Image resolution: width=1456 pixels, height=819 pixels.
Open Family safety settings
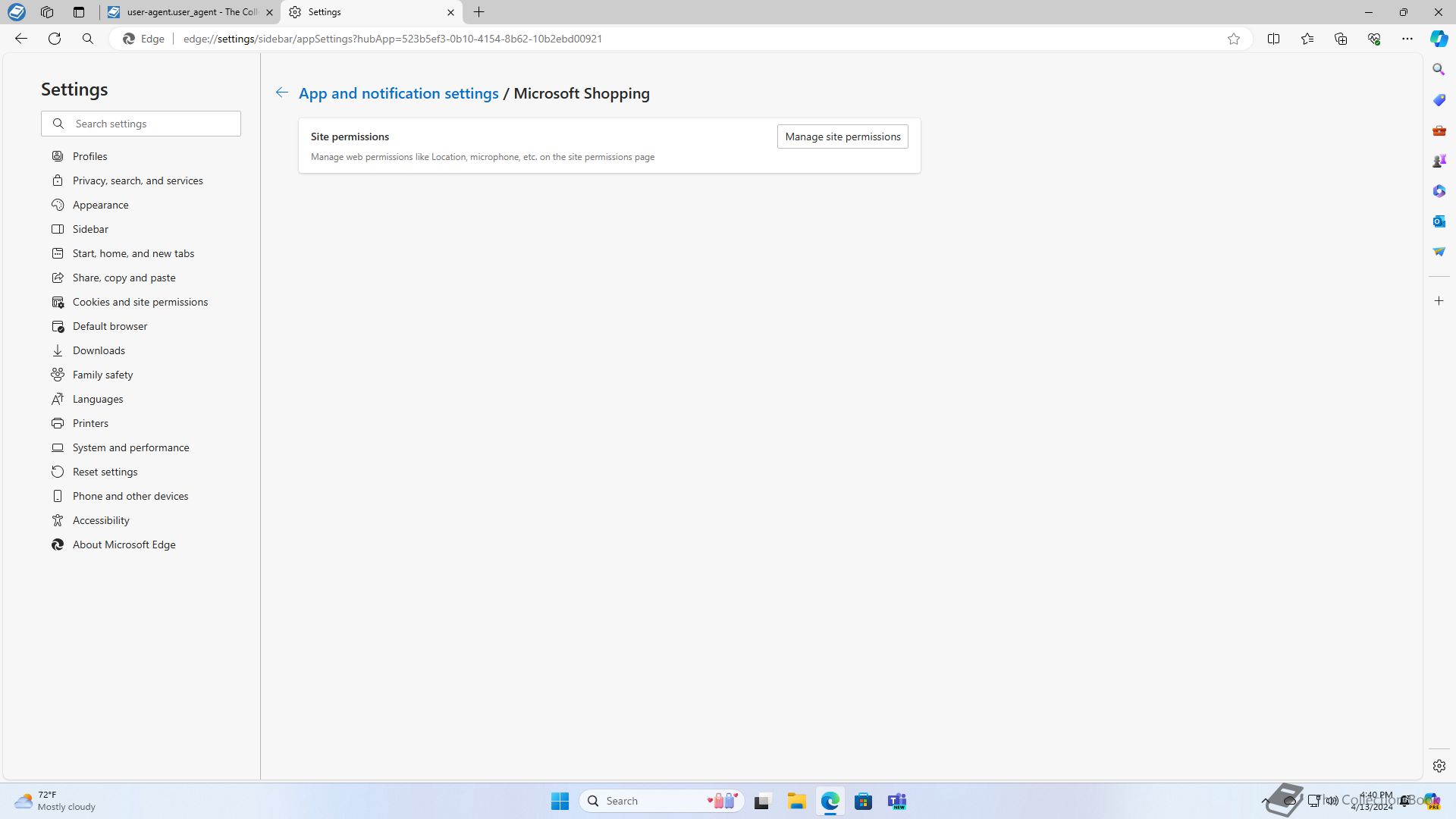click(102, 375)
